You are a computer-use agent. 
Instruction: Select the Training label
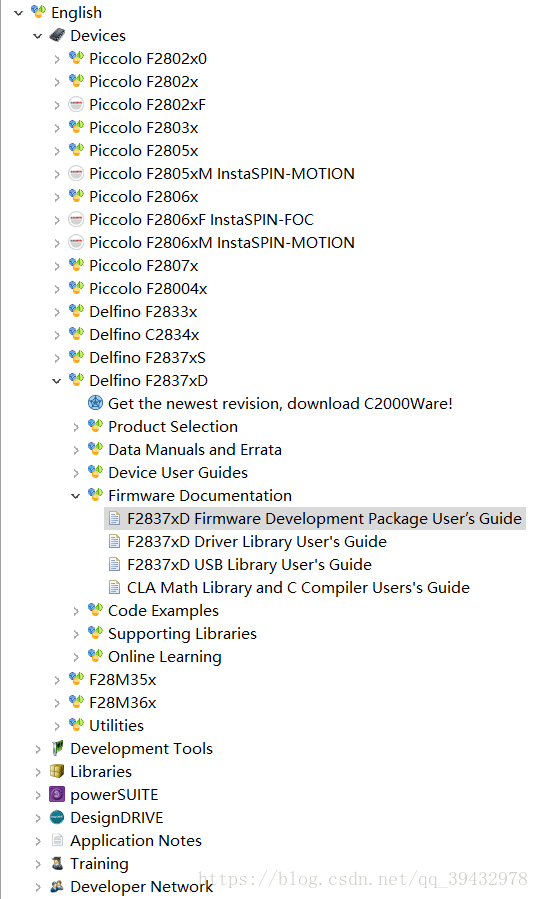tap(99, 863)
